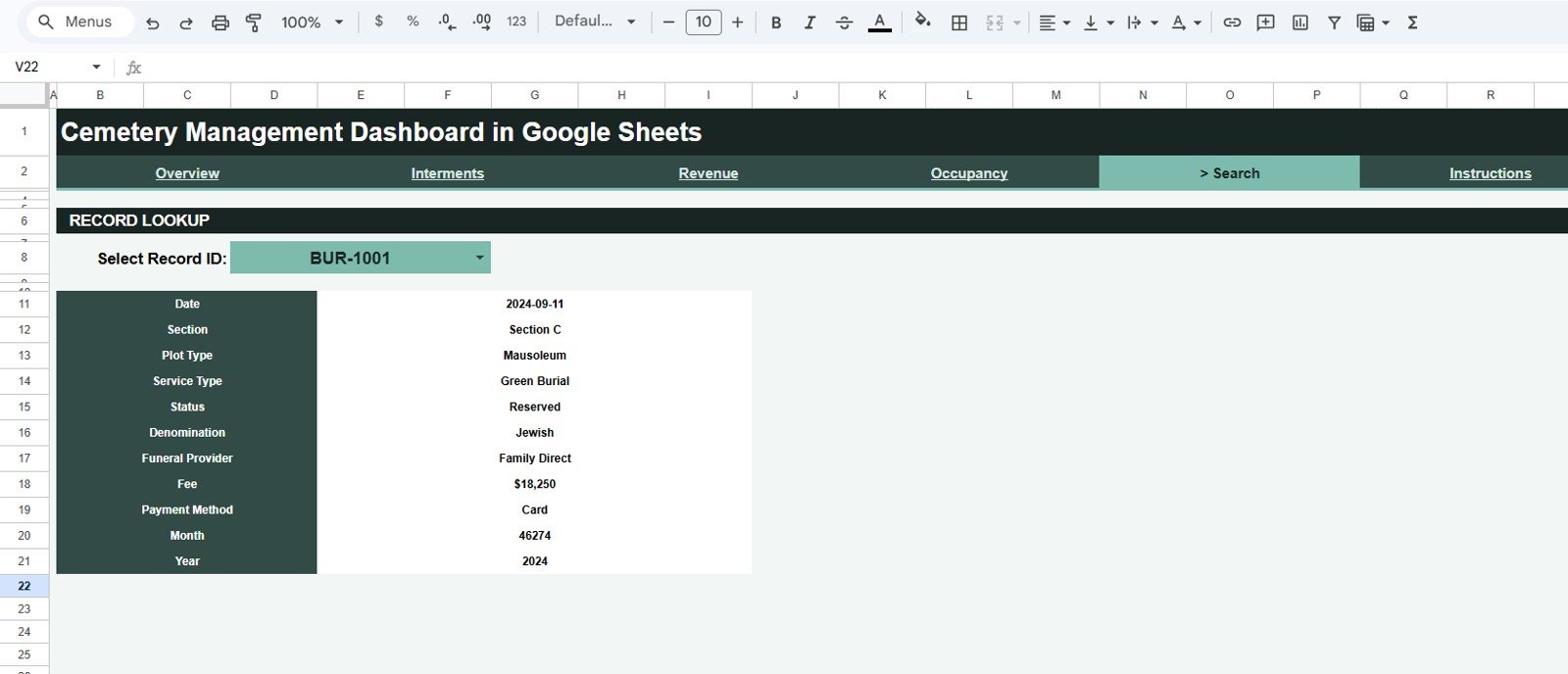The height and width of the screenshot is (674, 1568).
Task: Select column N header
Action: [x=1143, y=95]
